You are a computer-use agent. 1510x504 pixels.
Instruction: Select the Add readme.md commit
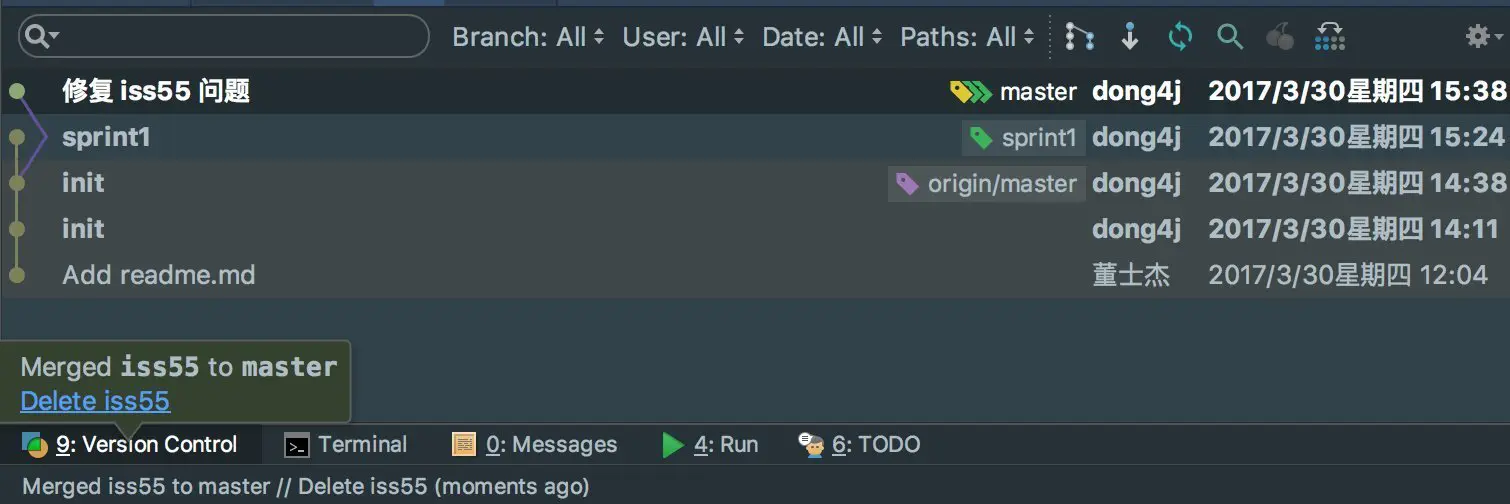[x=158, y=275]
